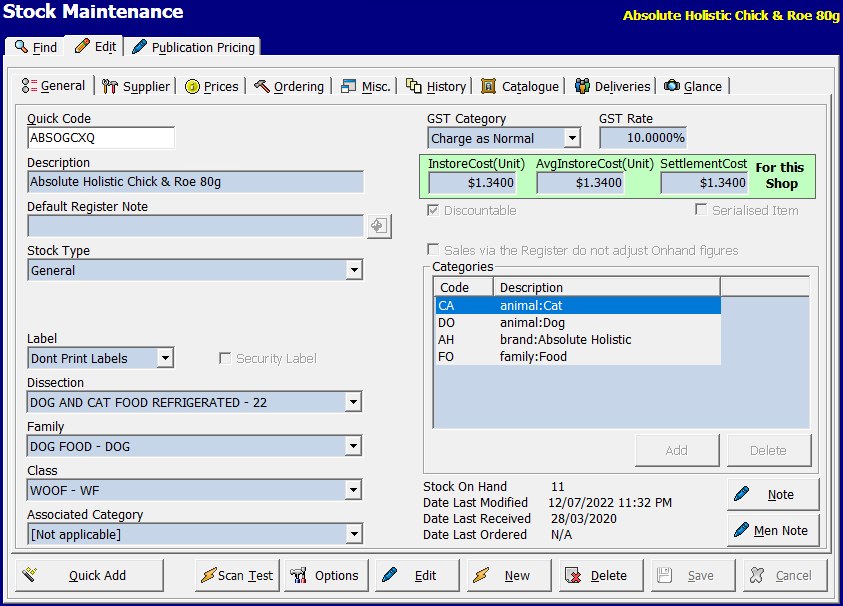Toggle the Discountable checkbox
Screen dimensions: 843x606
[x=433, y=210]
